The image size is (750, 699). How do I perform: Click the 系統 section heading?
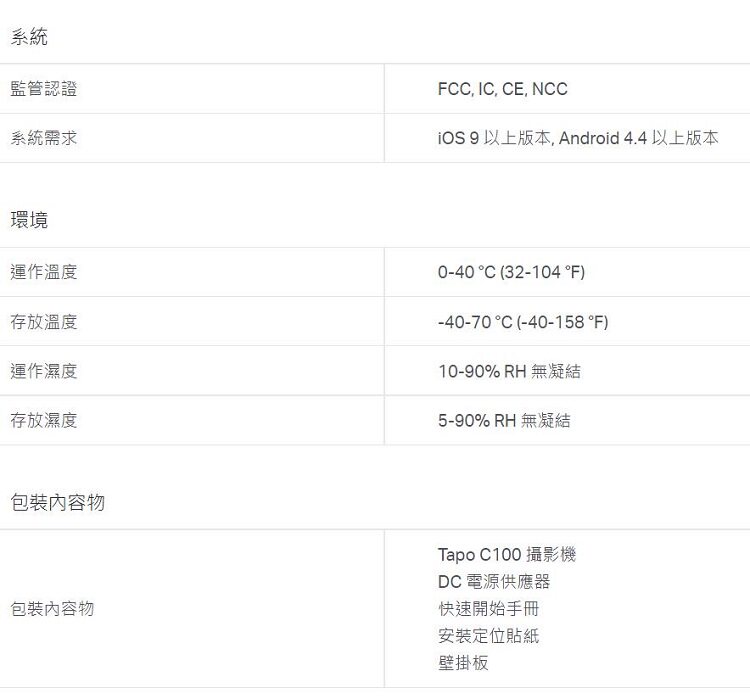[x=29, y=37]
